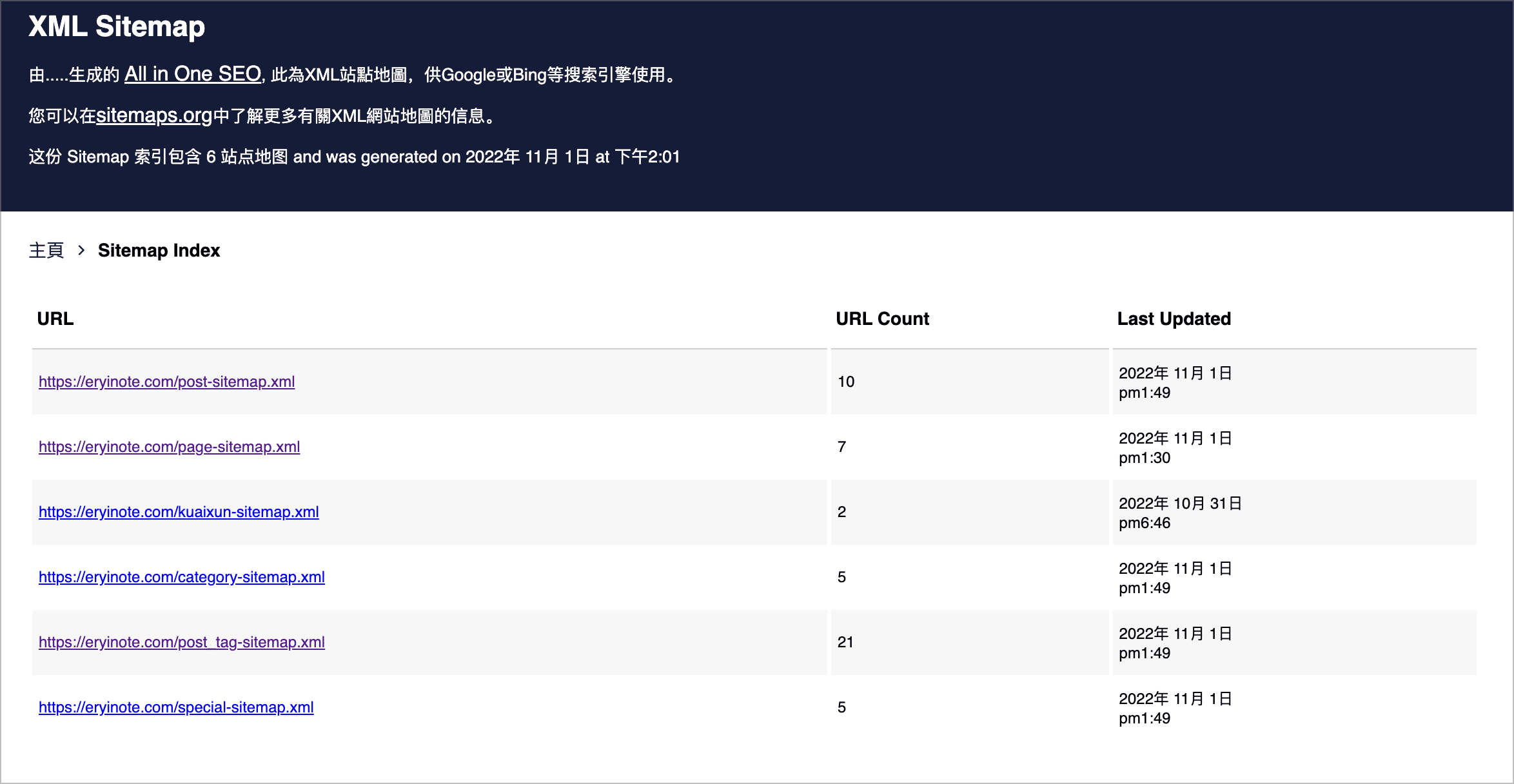This screenshot has width=1514, height=784.
Task: Click last updated date for post-sitemap row
Action: (x=1175, y=383)
